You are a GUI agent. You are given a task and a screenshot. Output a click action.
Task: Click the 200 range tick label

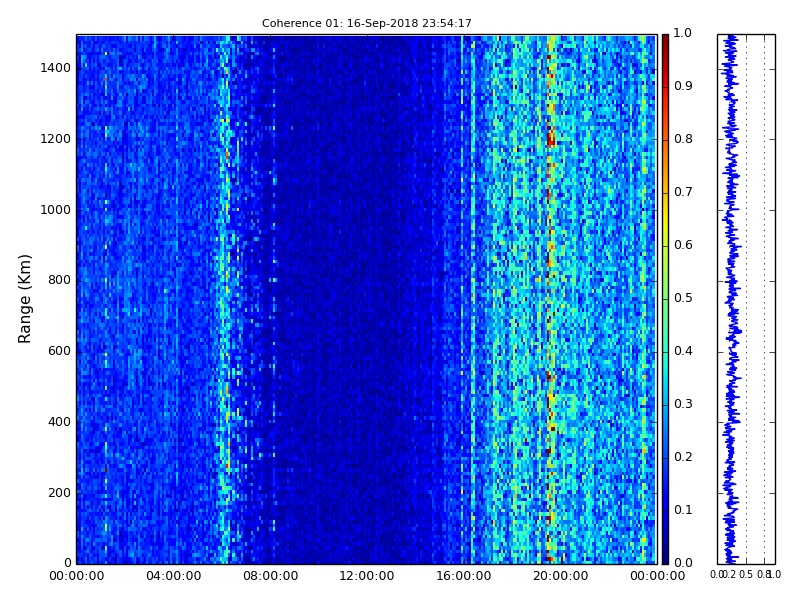tap(59, 493)
